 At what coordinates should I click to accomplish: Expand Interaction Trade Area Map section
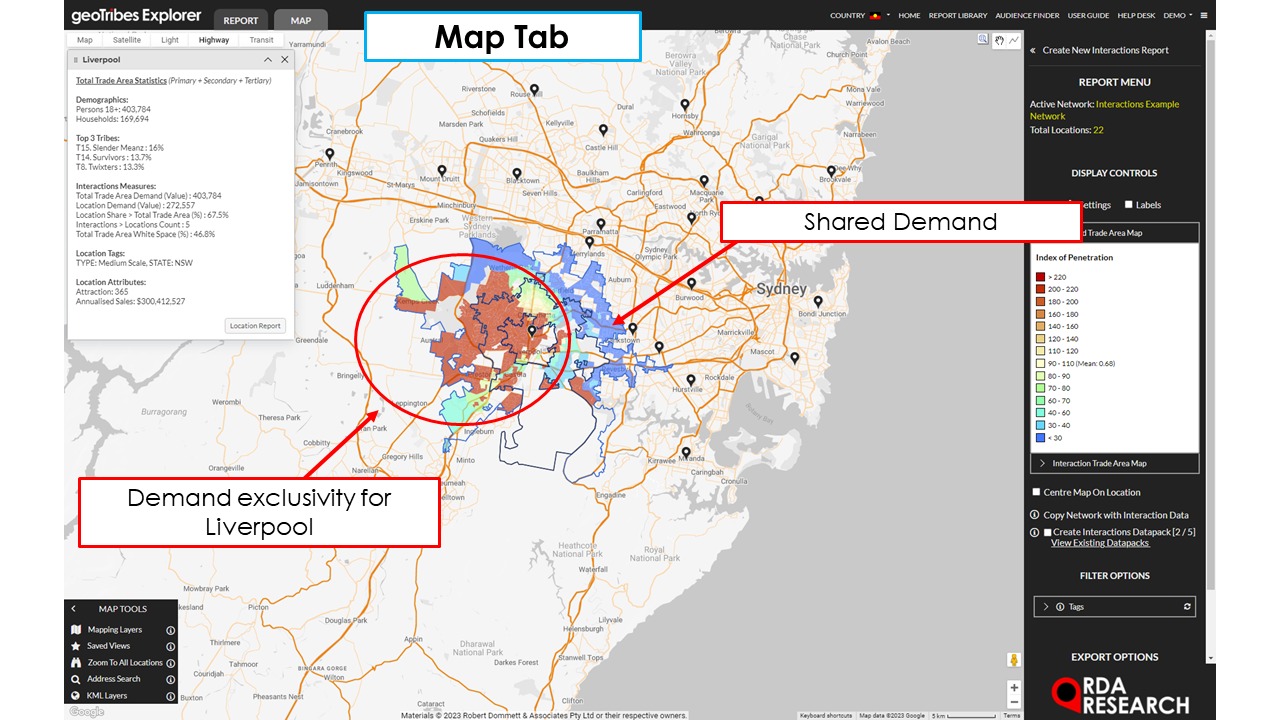[x=1115, y=463]
